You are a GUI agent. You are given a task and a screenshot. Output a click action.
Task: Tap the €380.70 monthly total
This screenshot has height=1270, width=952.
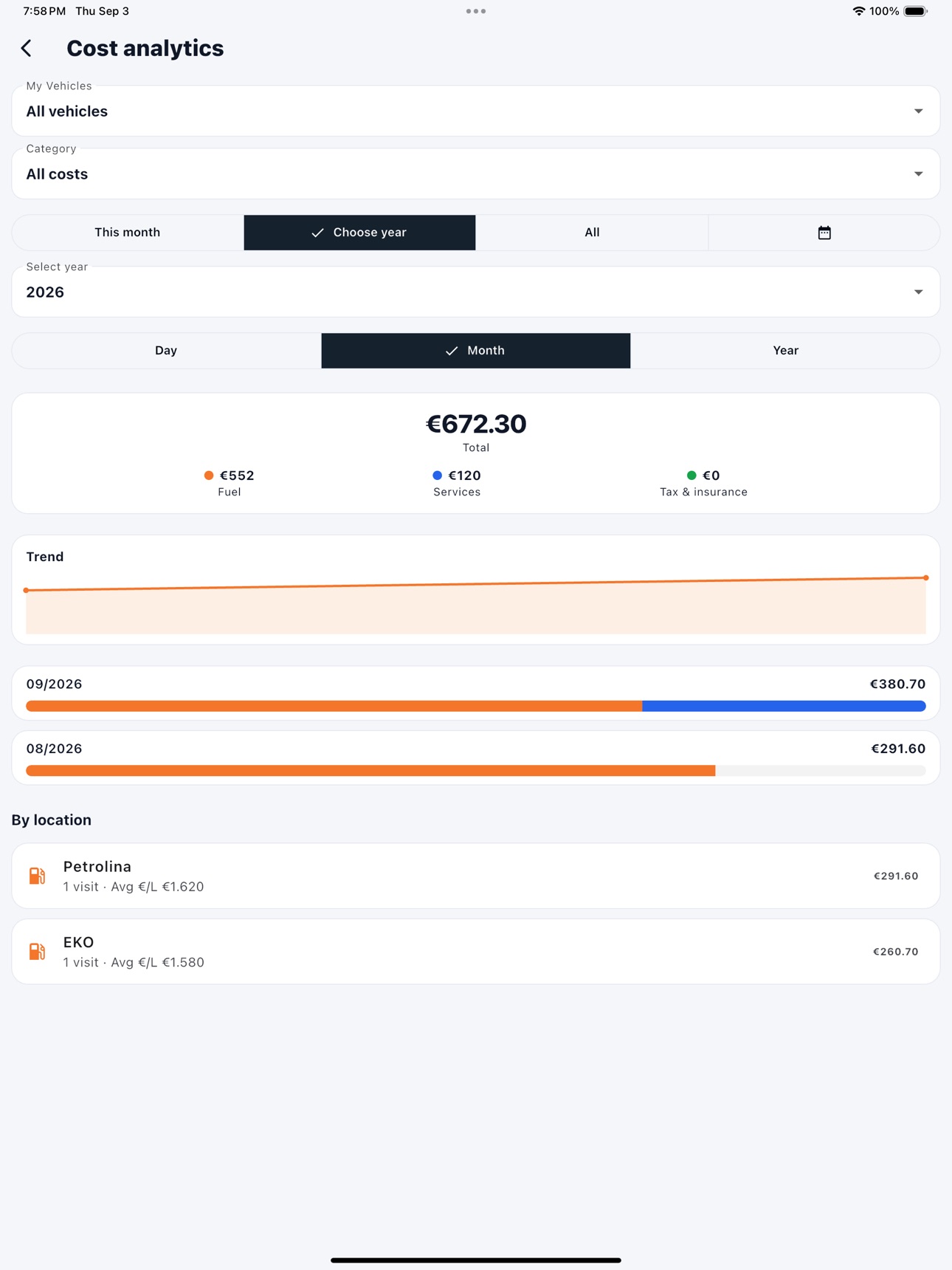[897, 684]
